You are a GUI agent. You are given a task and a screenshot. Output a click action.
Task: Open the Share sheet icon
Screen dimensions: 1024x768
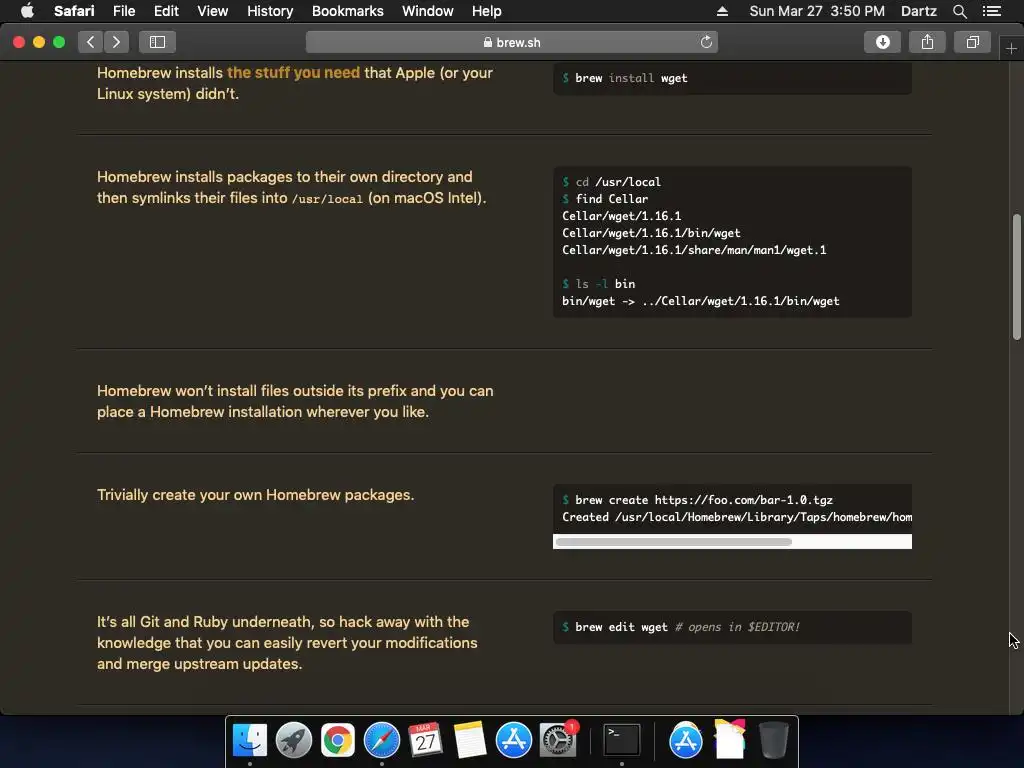tap(927, 42)
